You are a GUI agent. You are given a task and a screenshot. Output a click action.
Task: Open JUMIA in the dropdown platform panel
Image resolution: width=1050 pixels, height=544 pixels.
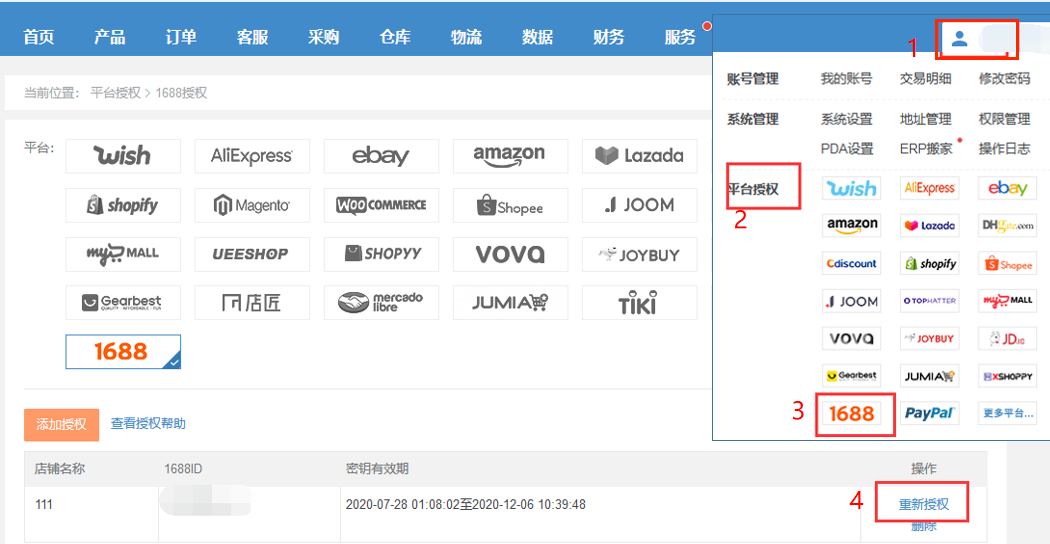[x=929, y=376]
